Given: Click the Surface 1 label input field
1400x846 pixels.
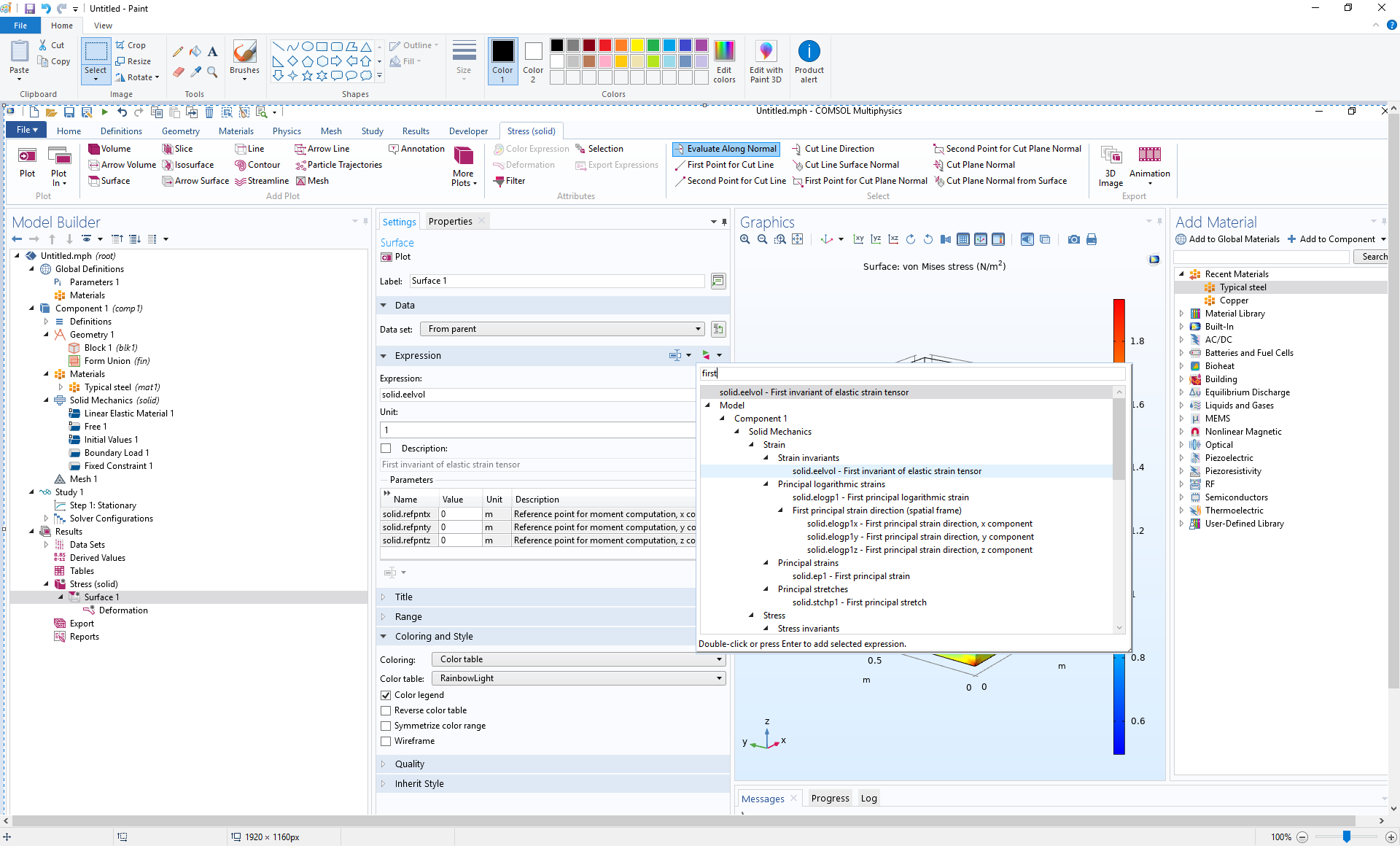Looking at the screenshot, I should click(556, 281).
